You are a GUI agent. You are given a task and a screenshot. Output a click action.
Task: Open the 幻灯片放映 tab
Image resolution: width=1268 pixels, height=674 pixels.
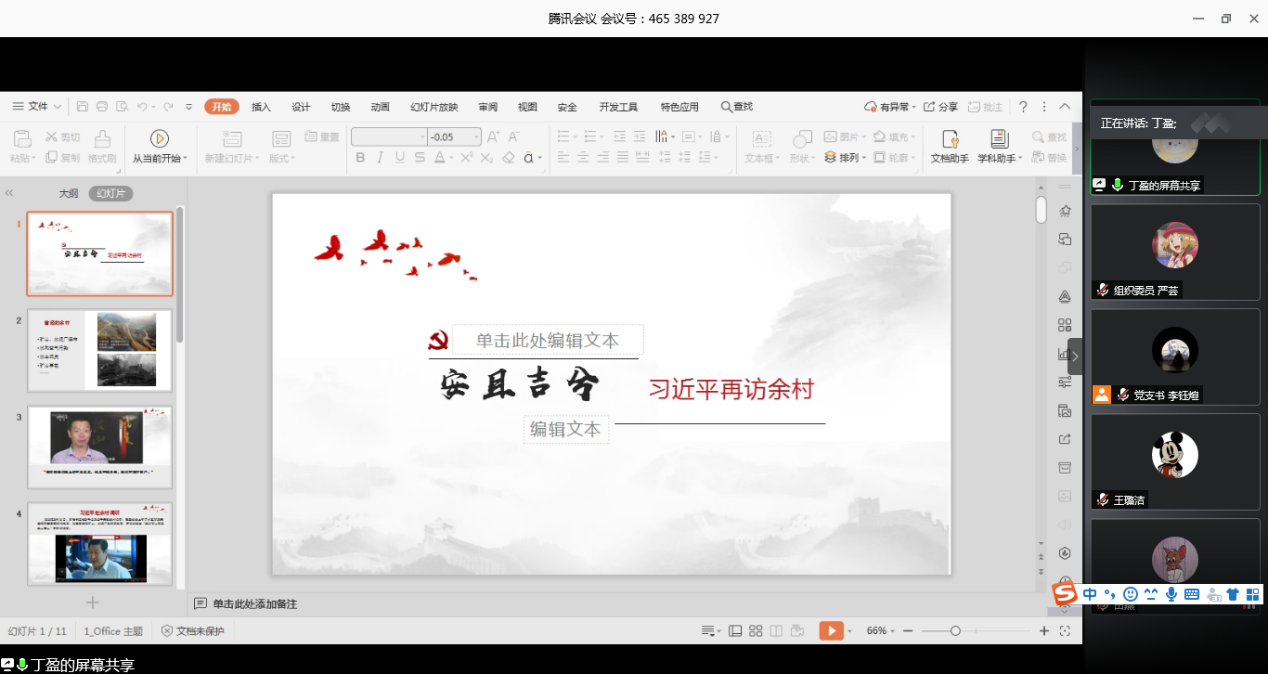coord(434,107)
